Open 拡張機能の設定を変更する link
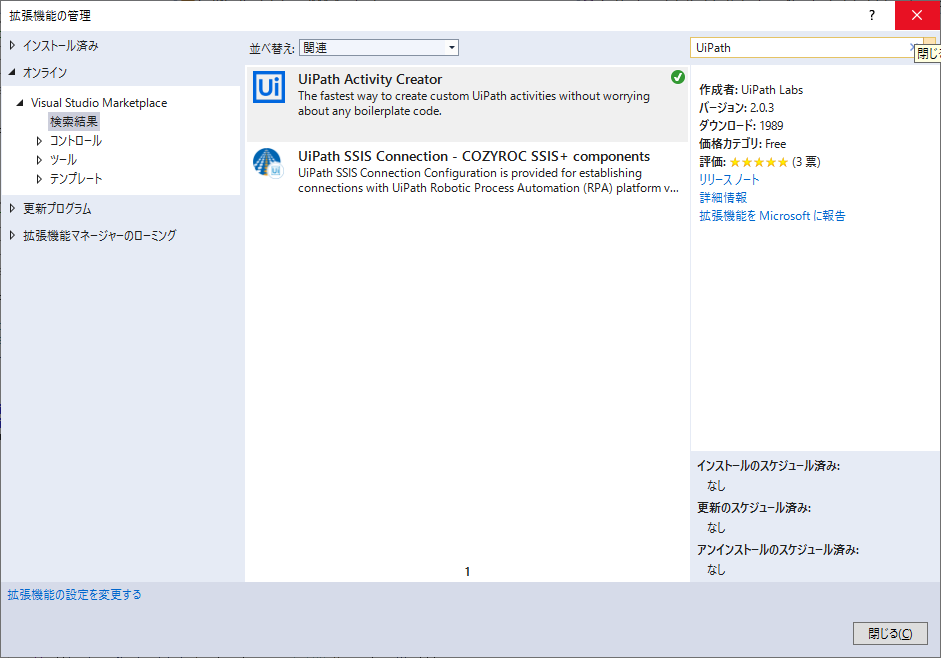This screenshot has width=941, height=658. (74, 594)
